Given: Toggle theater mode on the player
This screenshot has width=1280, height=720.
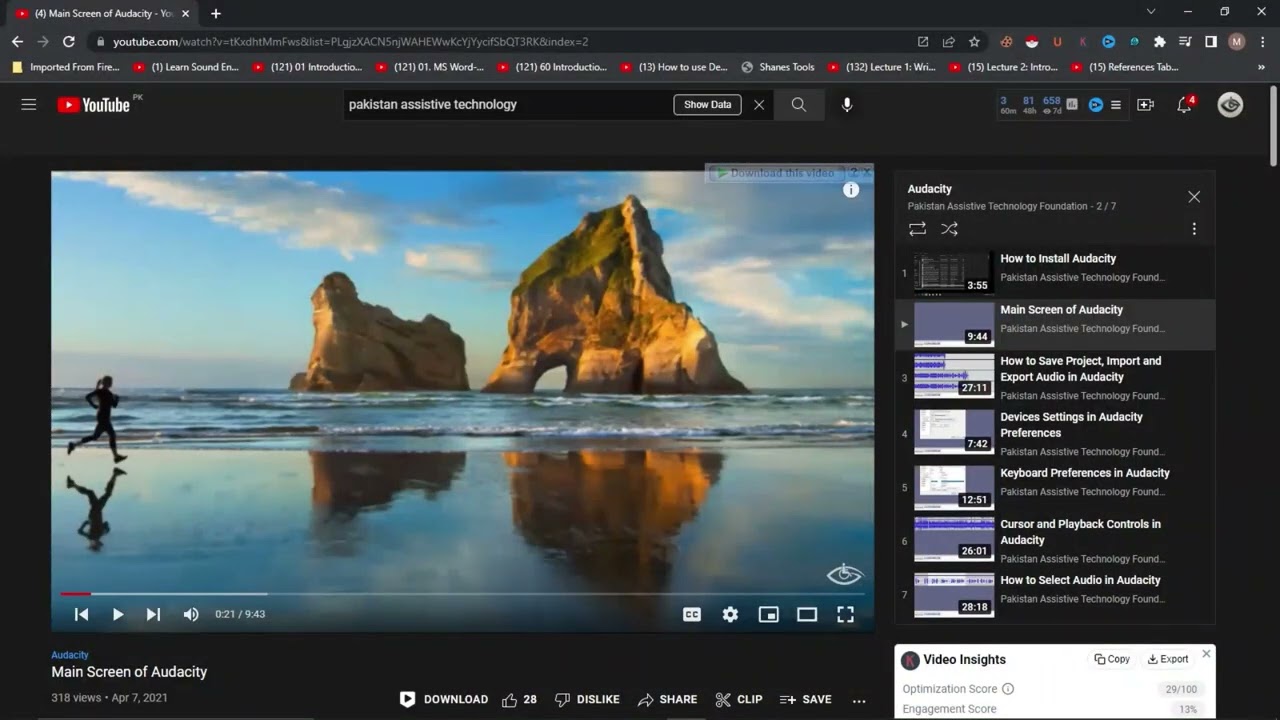Looking at the screenshot, I should (x=807, y=614).
